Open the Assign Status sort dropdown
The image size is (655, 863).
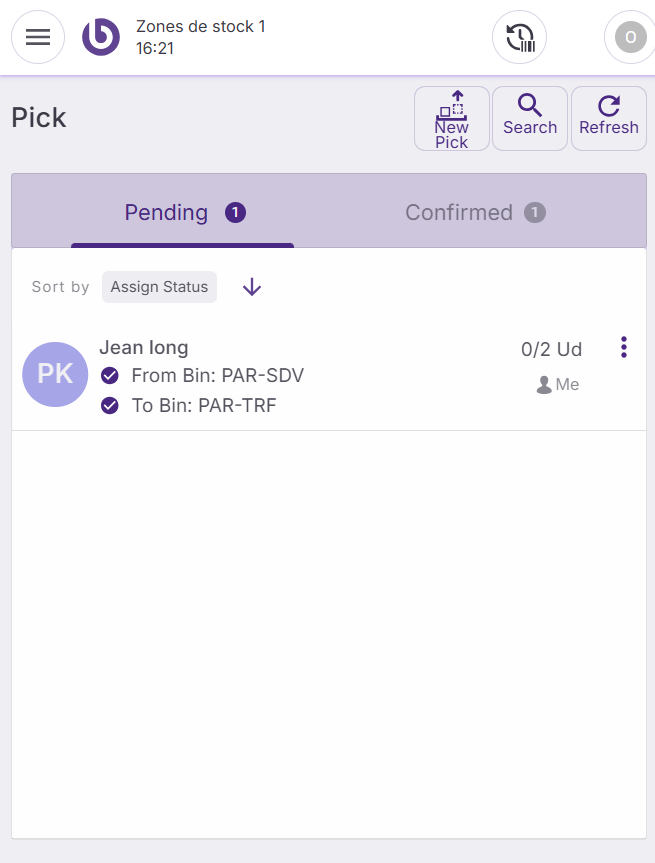coord(159,287)
